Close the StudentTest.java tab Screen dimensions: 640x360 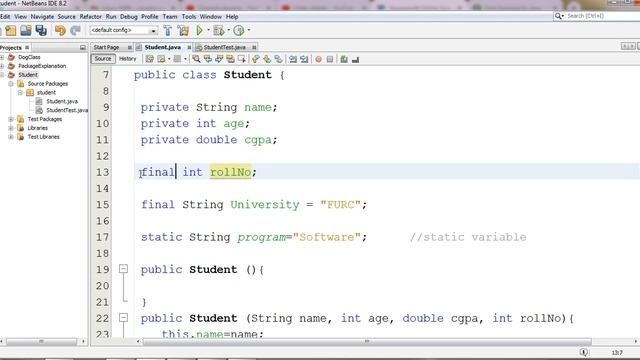coord(254,47)
